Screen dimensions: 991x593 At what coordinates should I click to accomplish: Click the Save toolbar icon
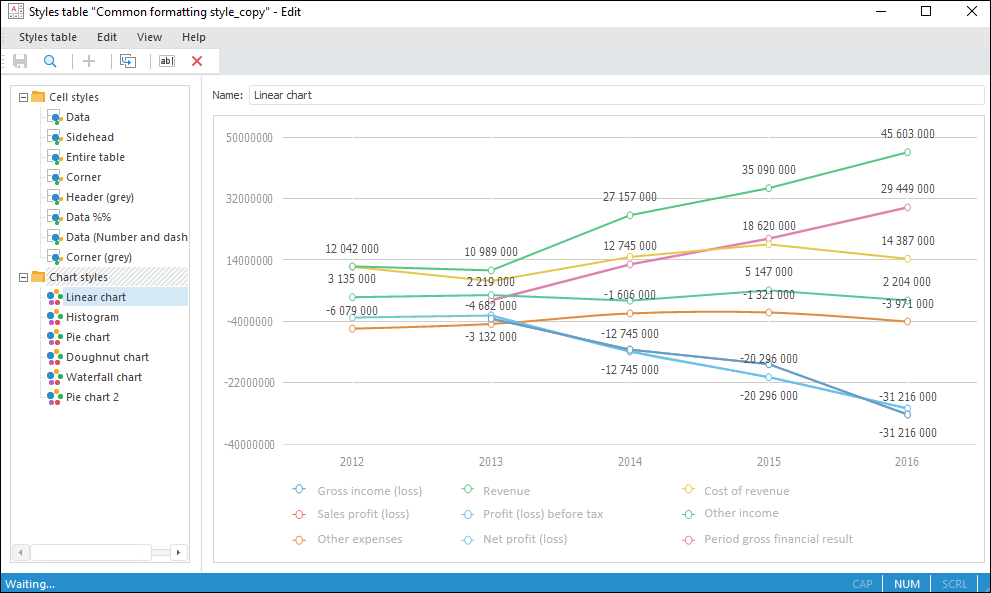(20, 61)
